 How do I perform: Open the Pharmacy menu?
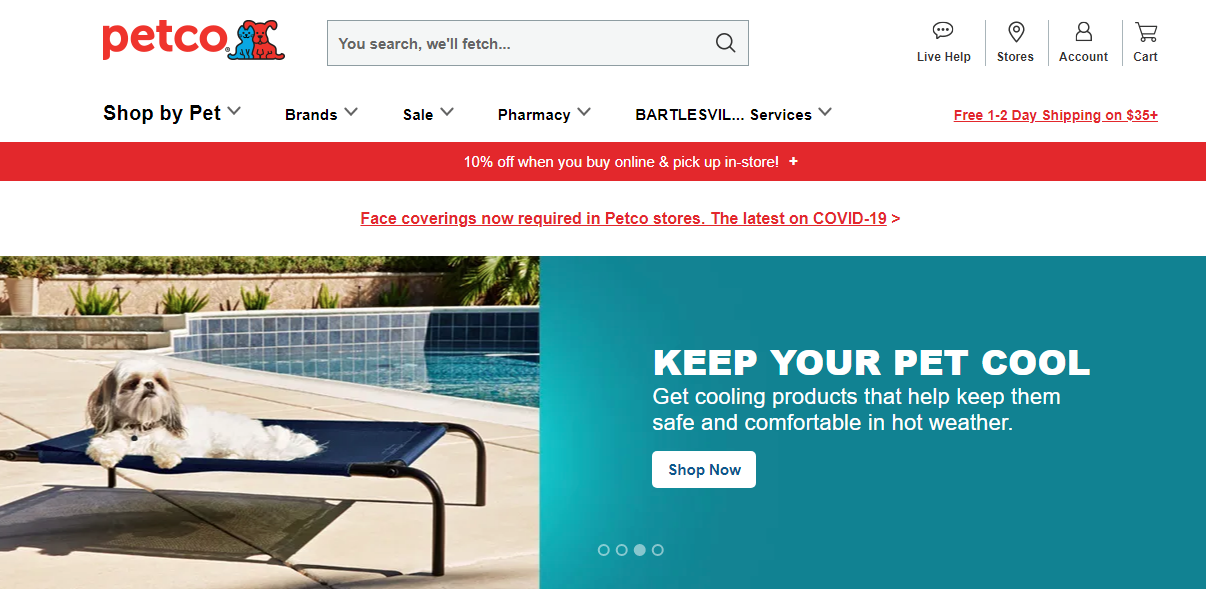click(x=544, y=114)
